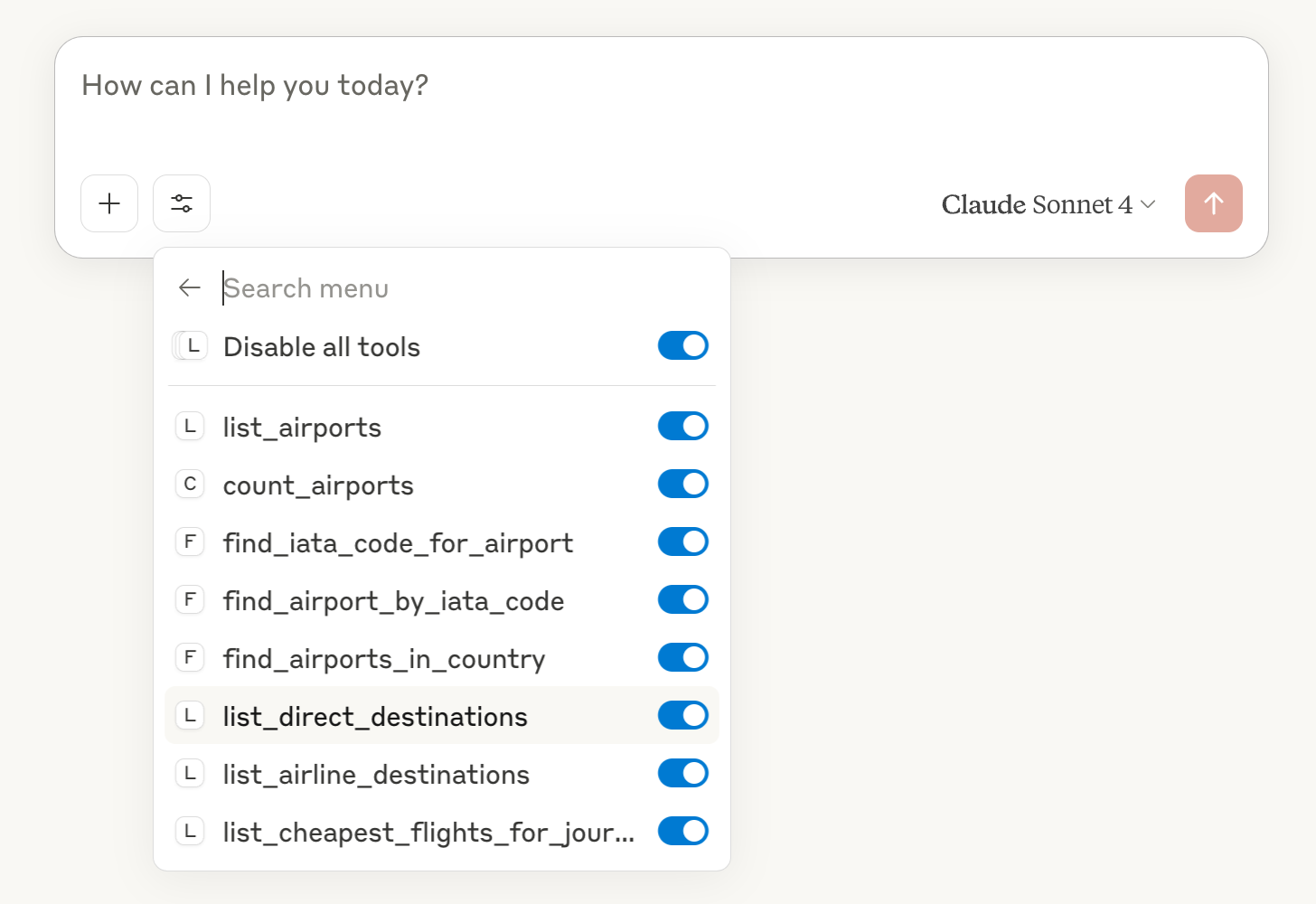This screenshot has height=904, width=1316.
Task: Open the Claude Sonnet 4 model dropdown
Action: coord(1048,204)
